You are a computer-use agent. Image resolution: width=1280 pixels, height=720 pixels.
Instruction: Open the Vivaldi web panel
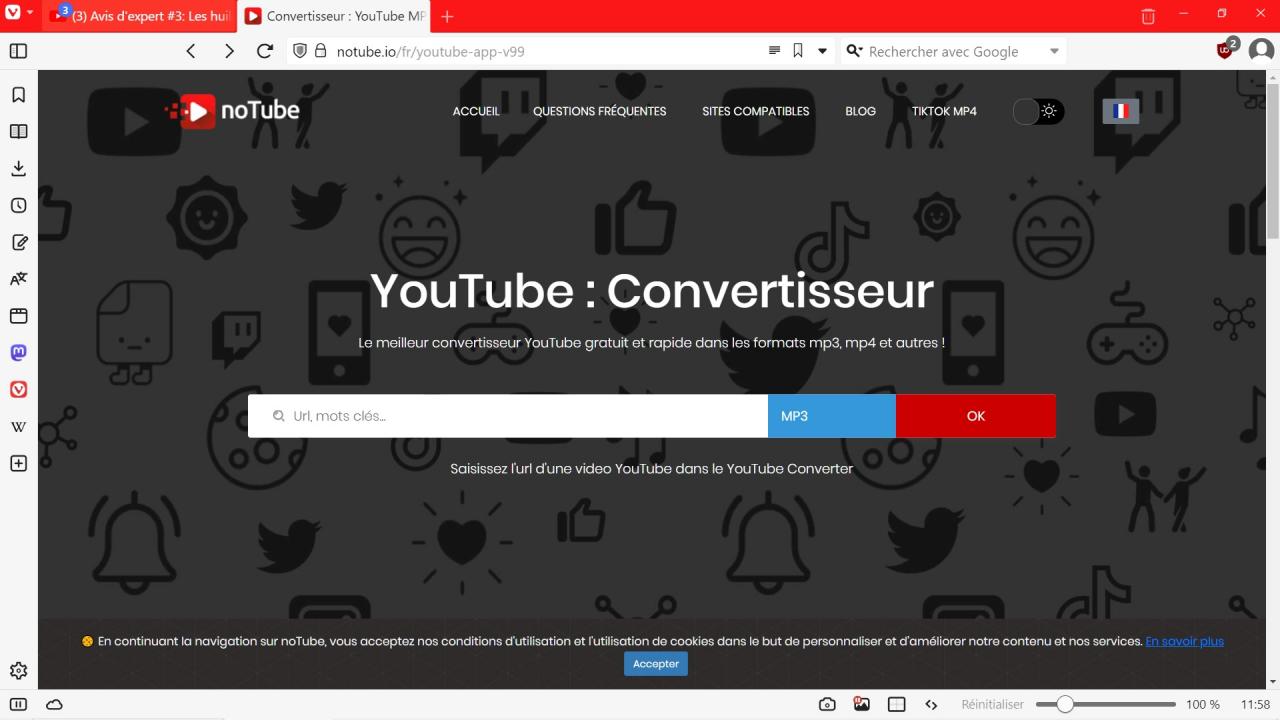[x=18, y=390]
